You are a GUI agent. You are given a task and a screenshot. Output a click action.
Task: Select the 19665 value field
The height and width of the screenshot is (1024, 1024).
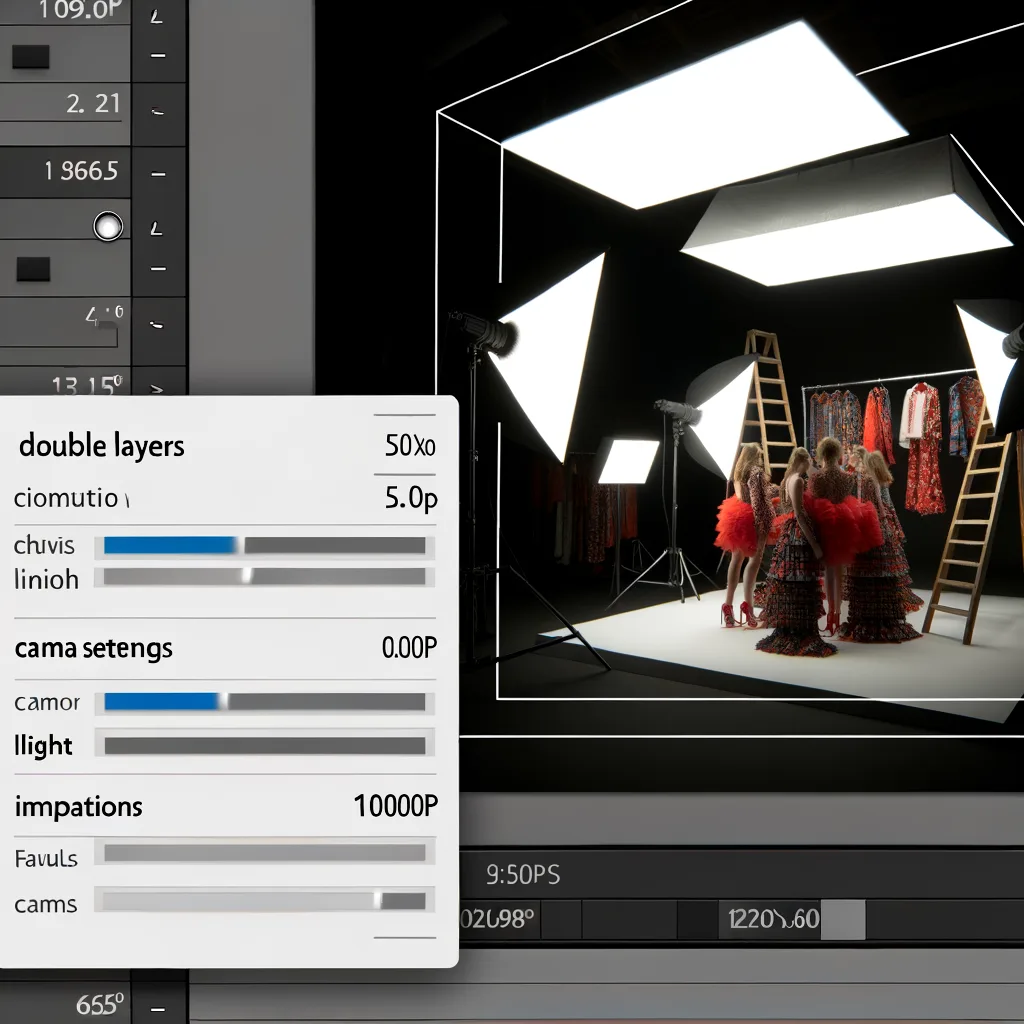(80, 172)
